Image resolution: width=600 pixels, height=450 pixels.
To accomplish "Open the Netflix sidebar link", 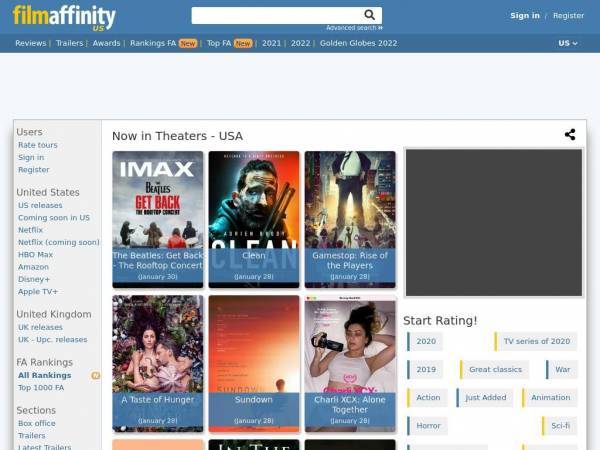I will point(30,230).
